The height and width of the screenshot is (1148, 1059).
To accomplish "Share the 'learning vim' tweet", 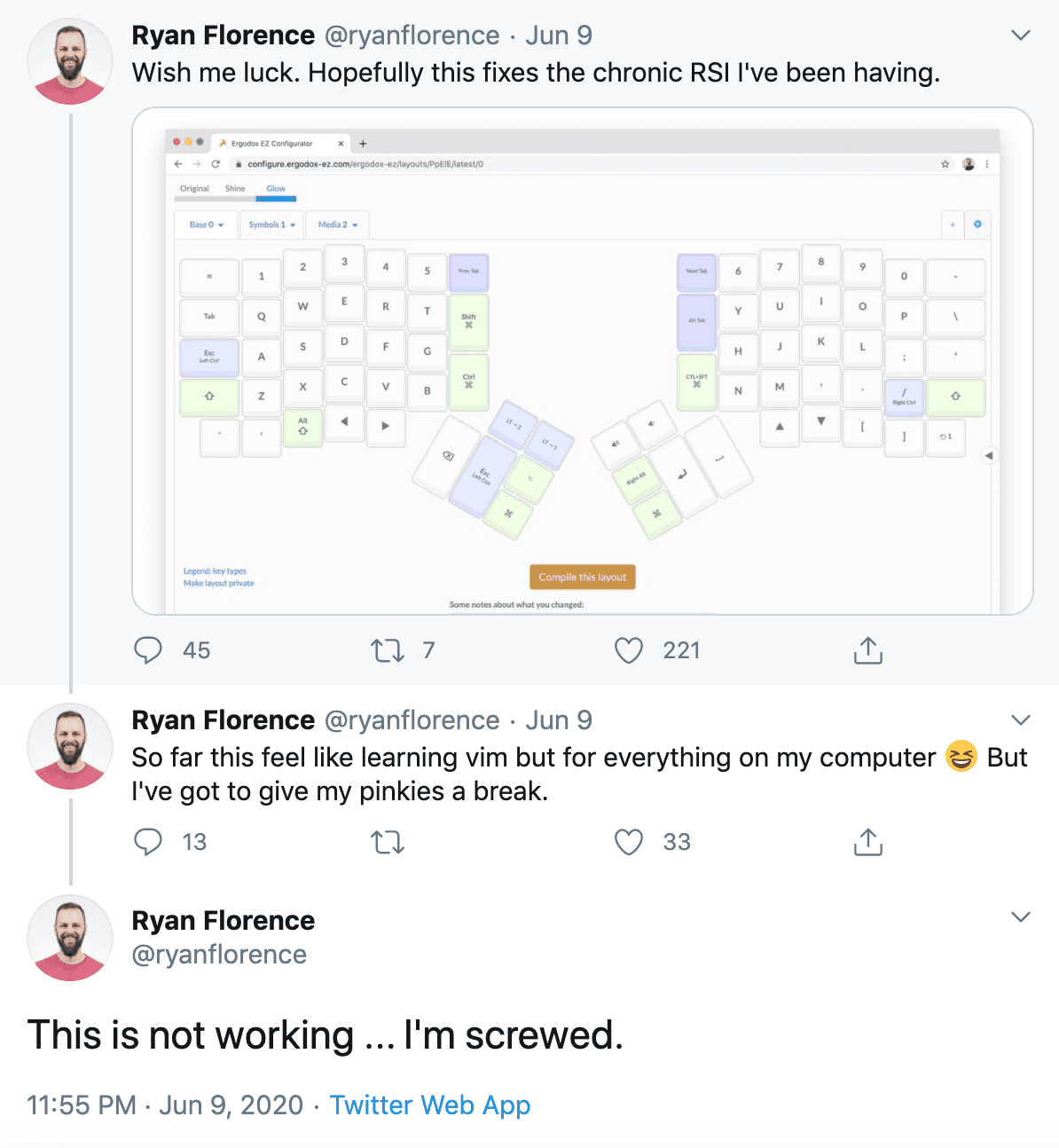I will point(867,842).
